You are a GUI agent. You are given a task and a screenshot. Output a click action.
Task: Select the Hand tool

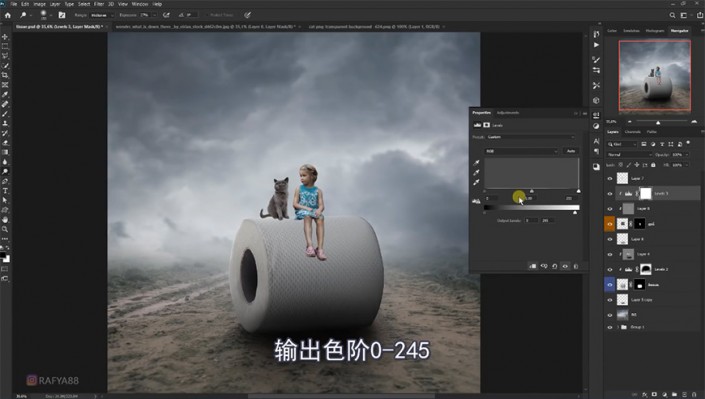point(5,220)
